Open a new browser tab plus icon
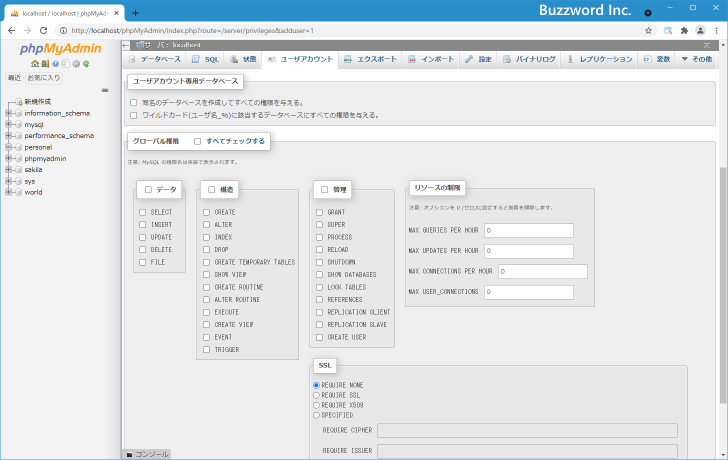 pos(135,13)
